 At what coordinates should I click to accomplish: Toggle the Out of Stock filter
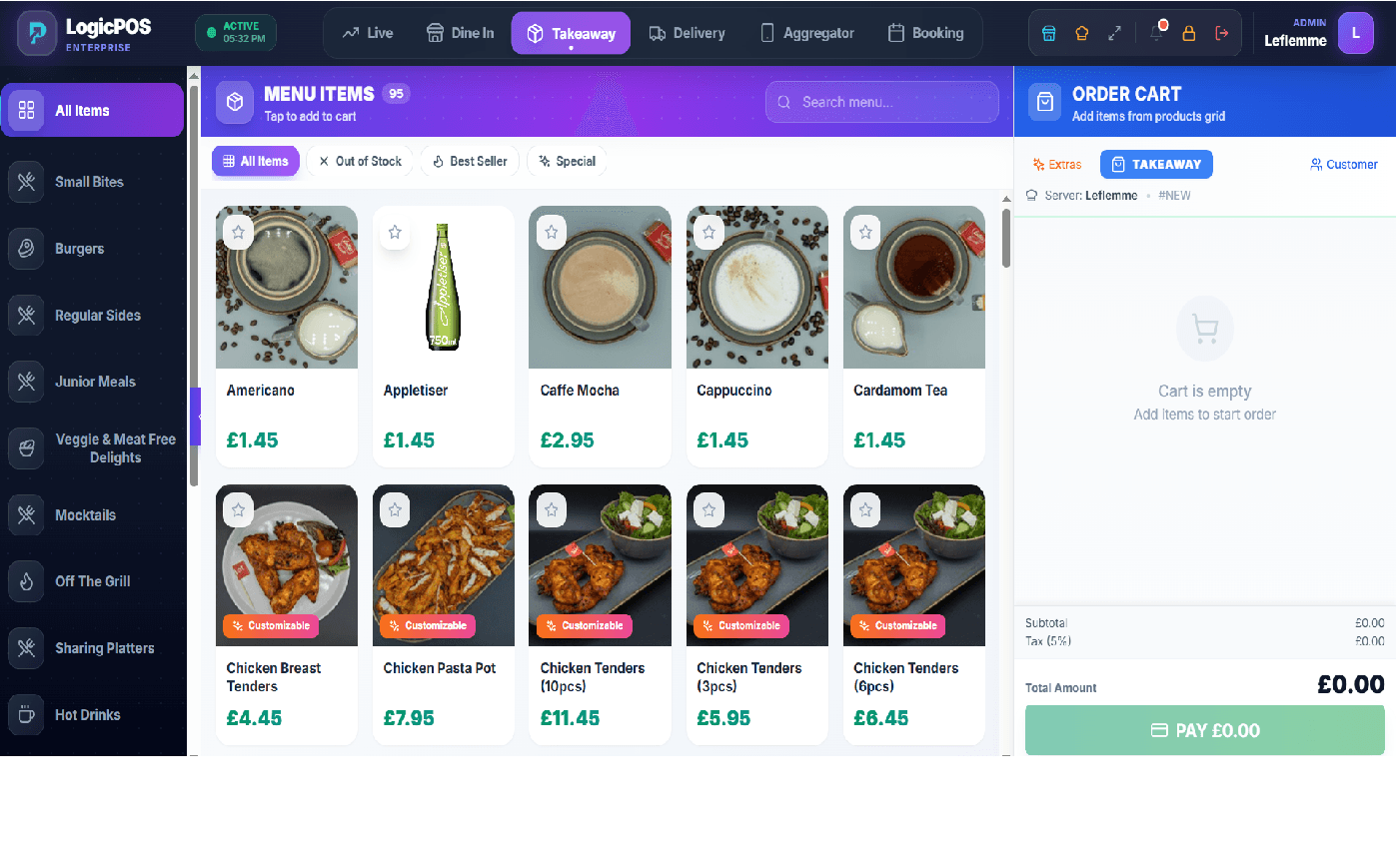[x=359, y=160]
